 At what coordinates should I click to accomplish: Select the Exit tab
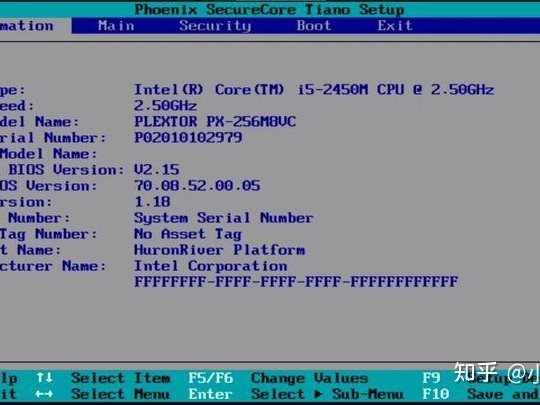(395, 26)
